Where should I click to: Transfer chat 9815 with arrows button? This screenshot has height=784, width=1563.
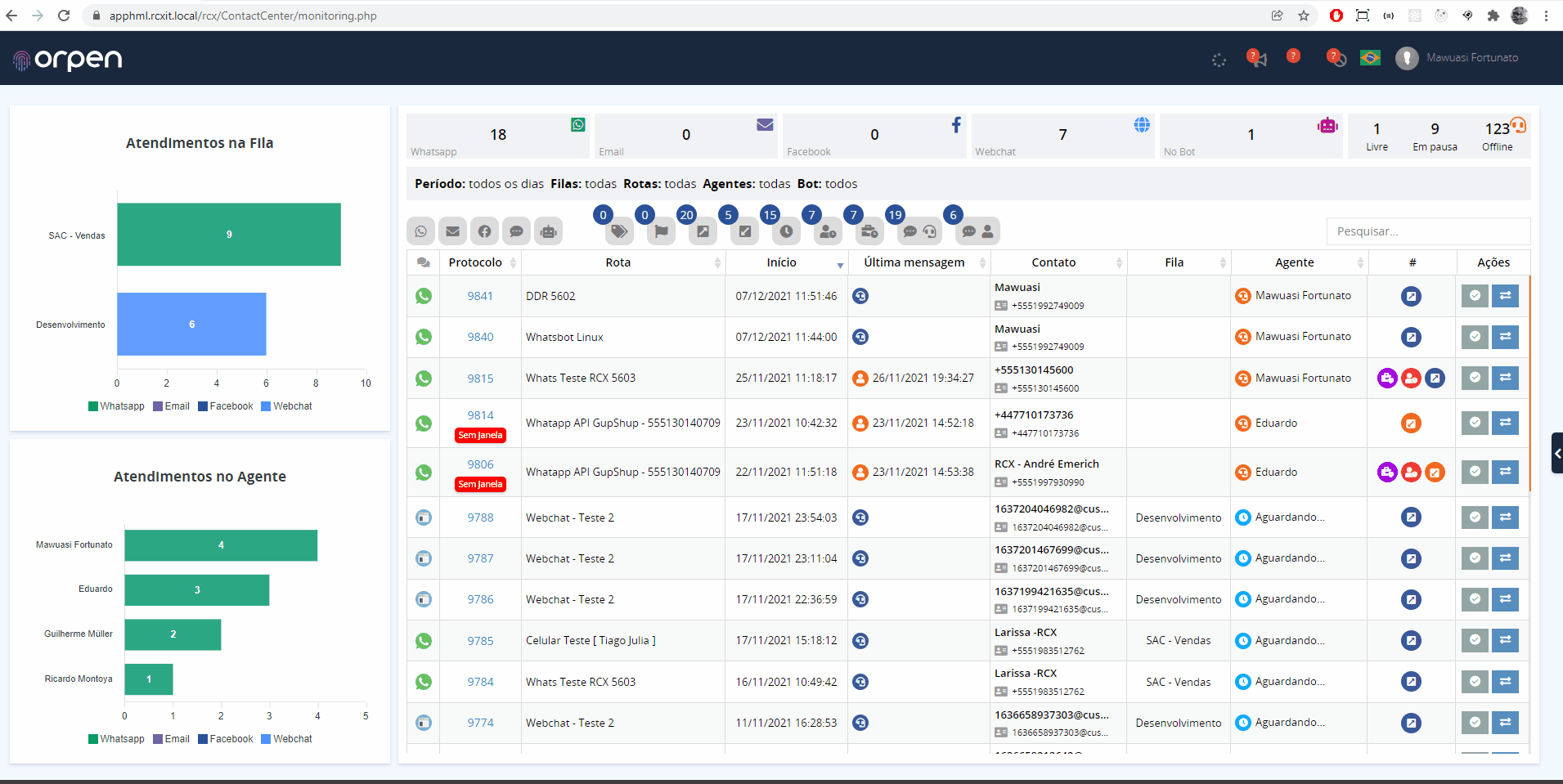coord(1505,378)
